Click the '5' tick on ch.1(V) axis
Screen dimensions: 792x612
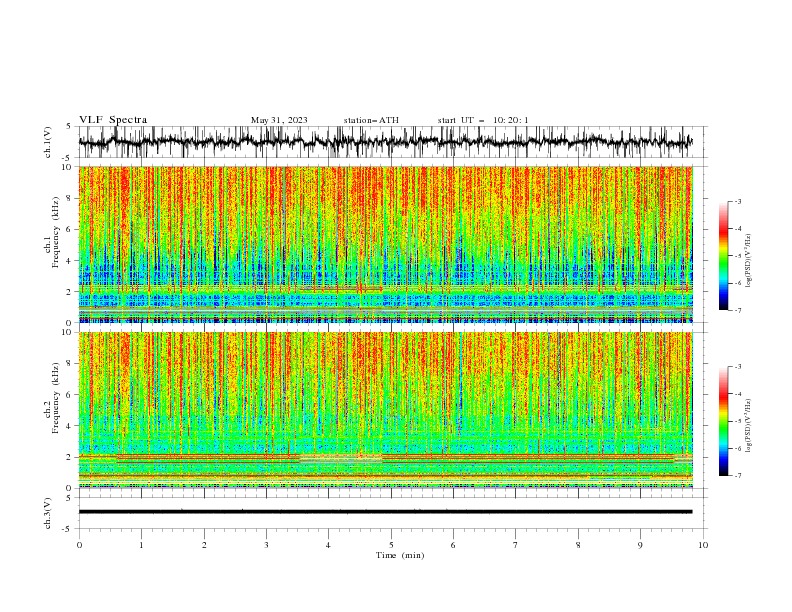(68, 127)
